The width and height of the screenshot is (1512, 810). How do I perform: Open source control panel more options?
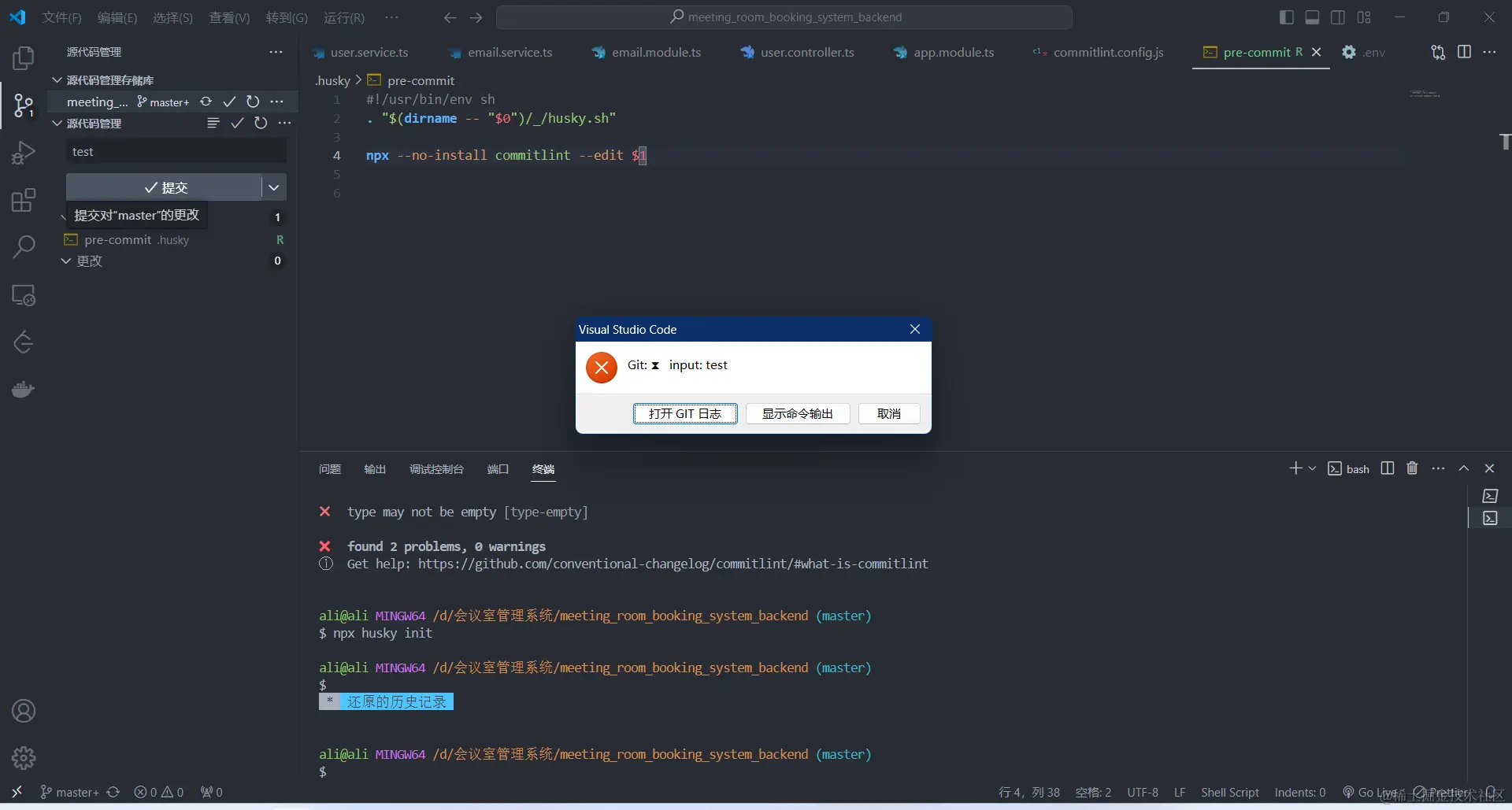pyautogui.click(x=276, y=52)
